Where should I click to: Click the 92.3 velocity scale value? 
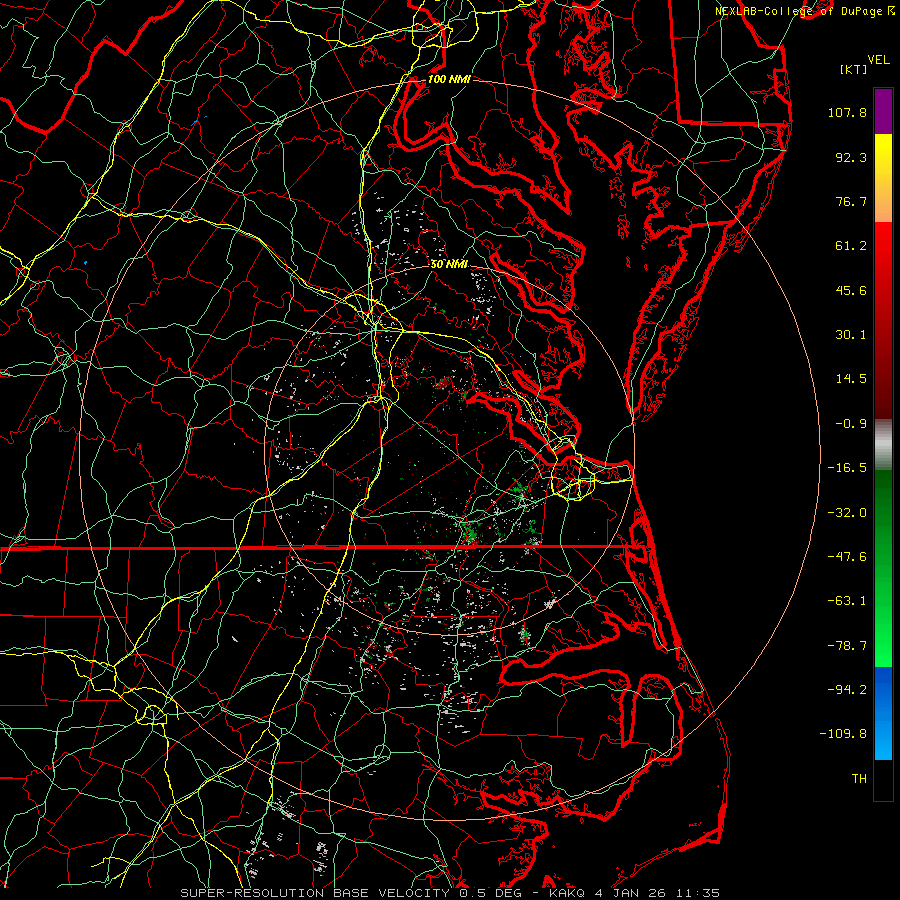tap(851, 157)
